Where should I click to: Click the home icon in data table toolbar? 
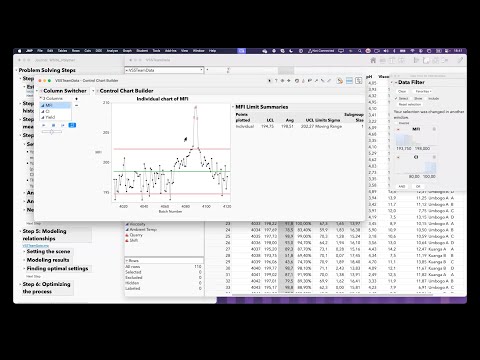pos(373,60)
